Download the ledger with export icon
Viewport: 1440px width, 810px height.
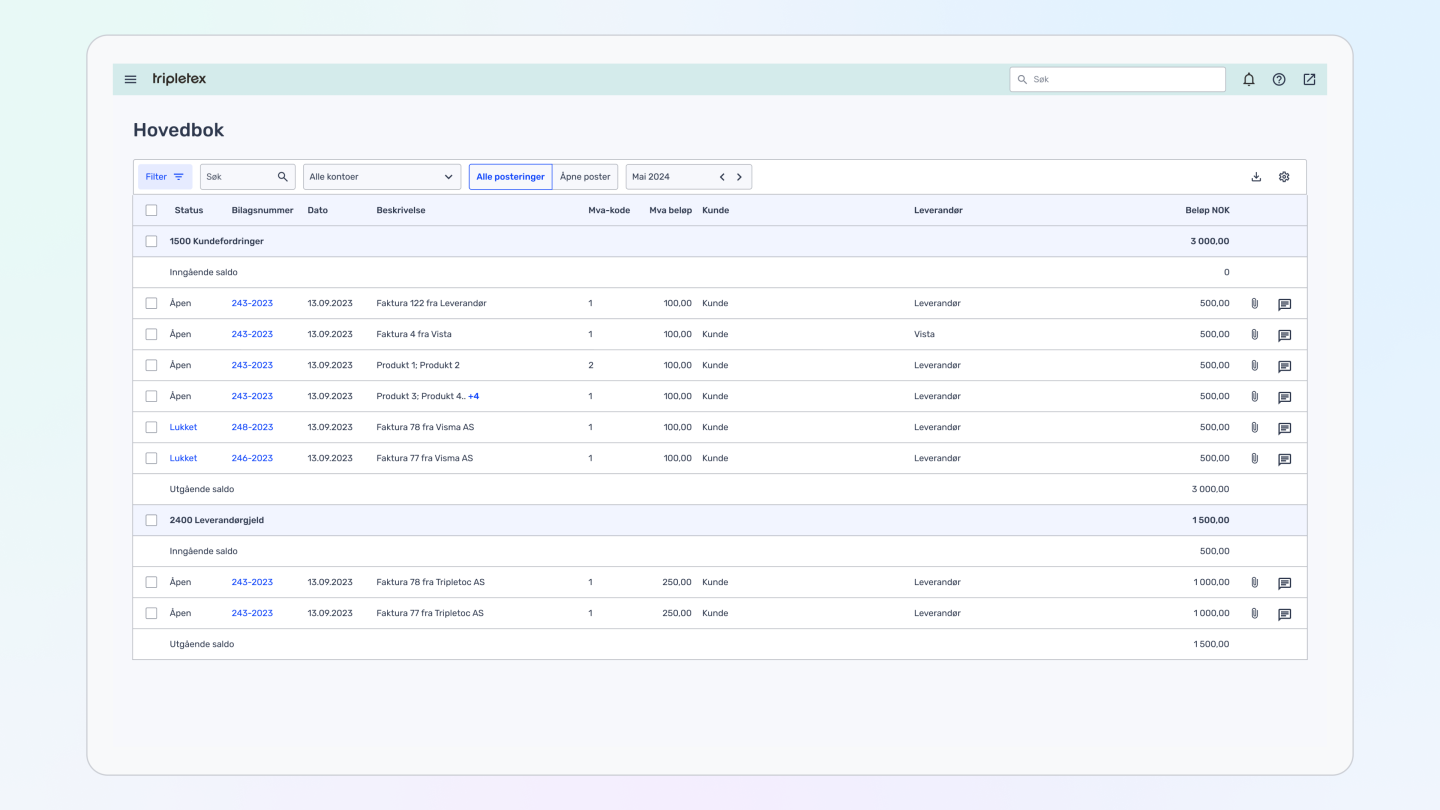[x=1256, y=177]
